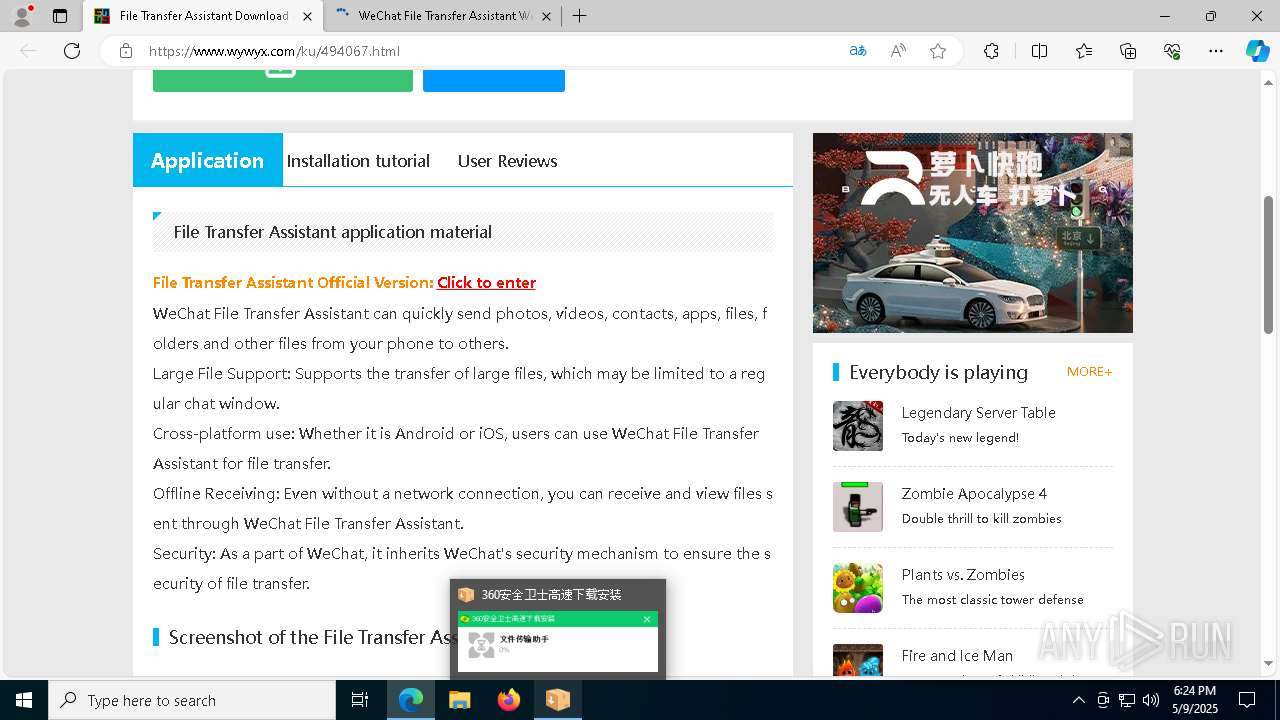Open the Windows Start menu
This screenshot has width=1280, height=720.
tap(24, 700)
